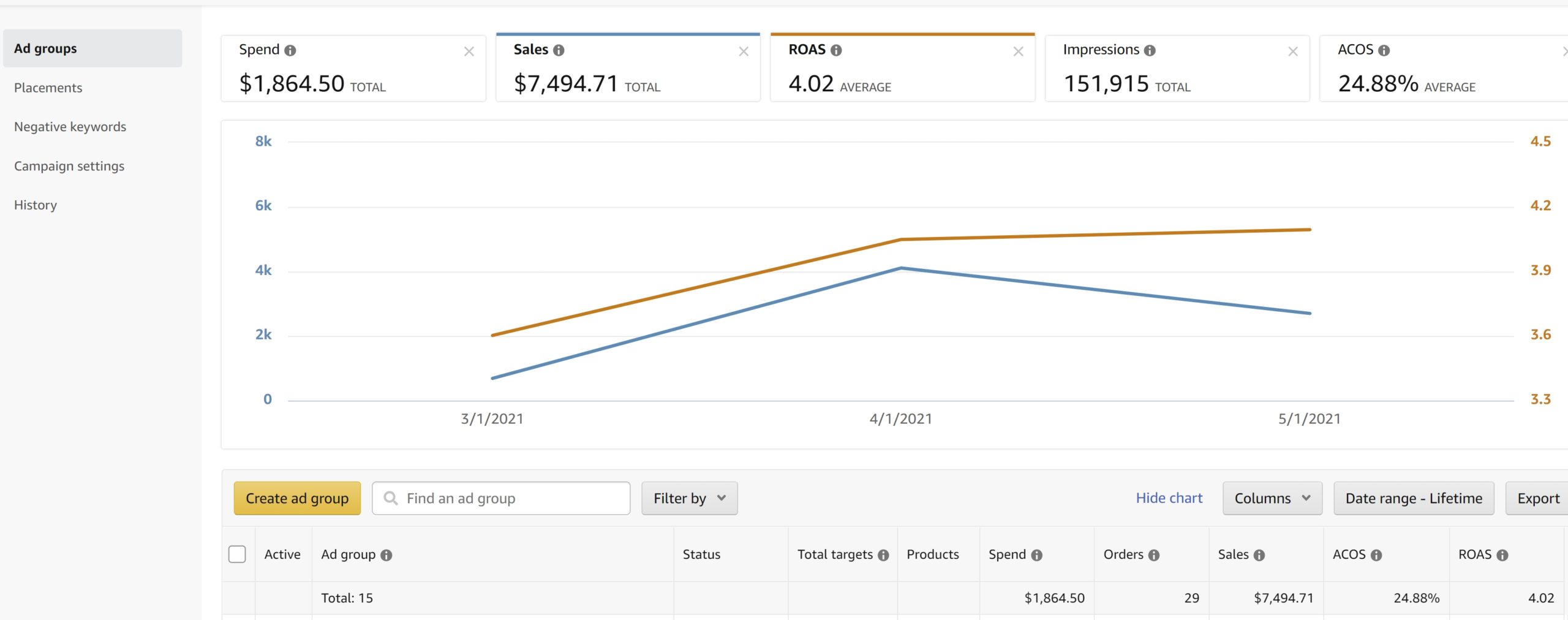The width and height of the screenshot is (1568, 620).
Task: Click the Impressions info icon
Action: click(x=1150, y=51)
